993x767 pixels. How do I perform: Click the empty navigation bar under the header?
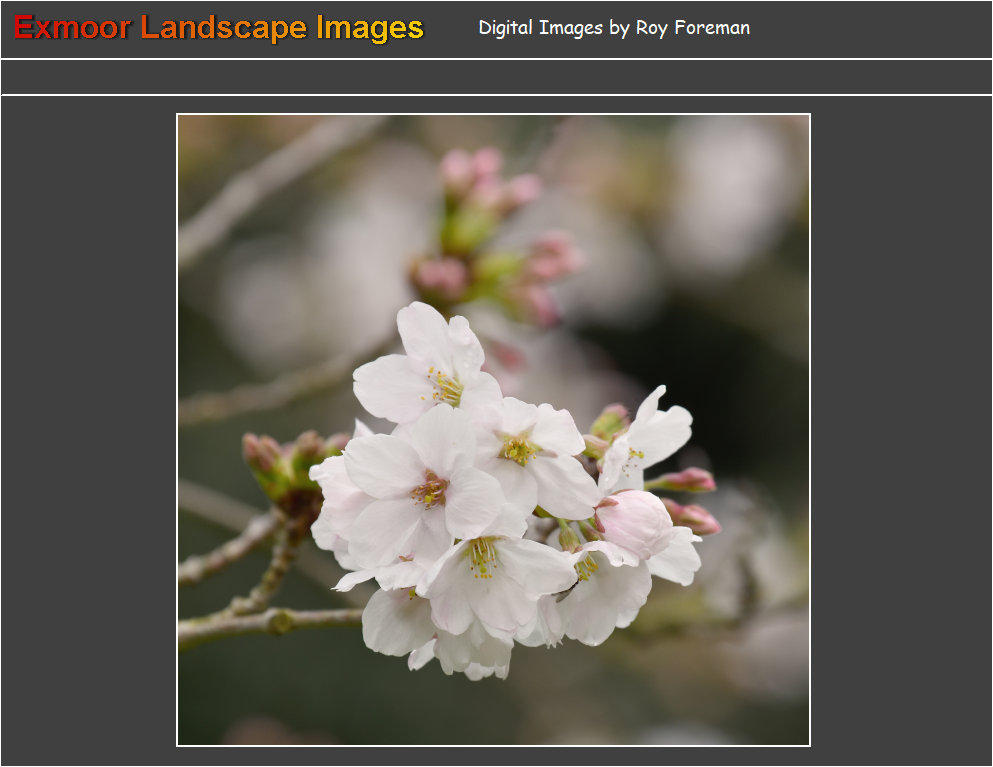[x=496, y=77]
